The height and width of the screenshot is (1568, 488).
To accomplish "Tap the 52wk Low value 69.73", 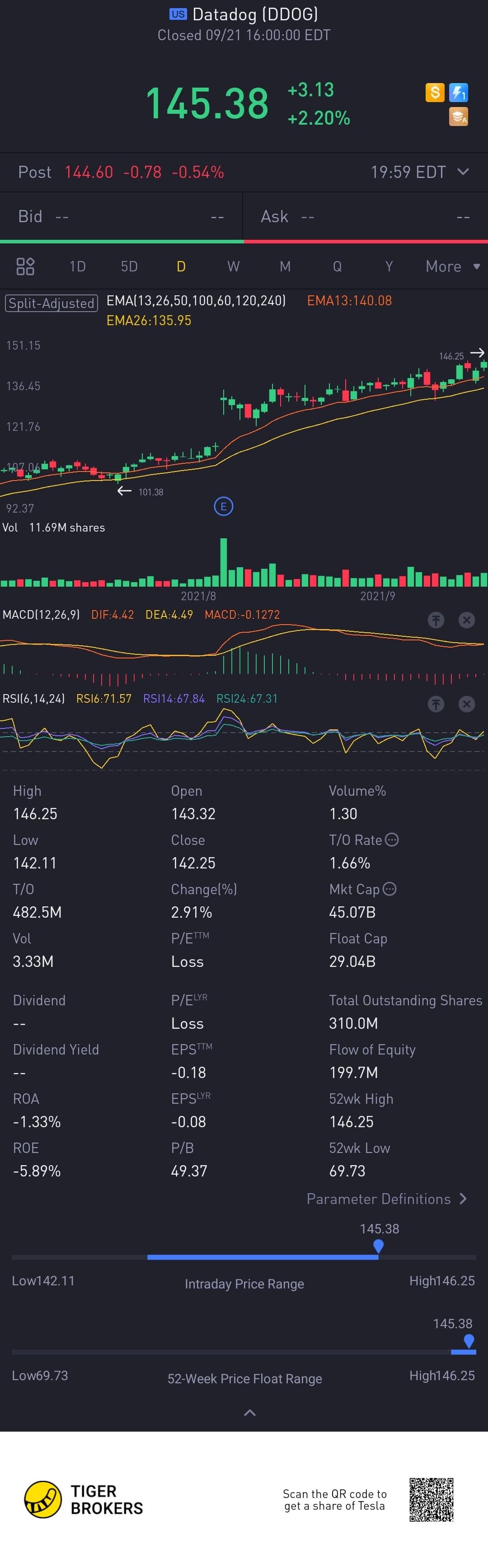I will (x=347, y=1171).
